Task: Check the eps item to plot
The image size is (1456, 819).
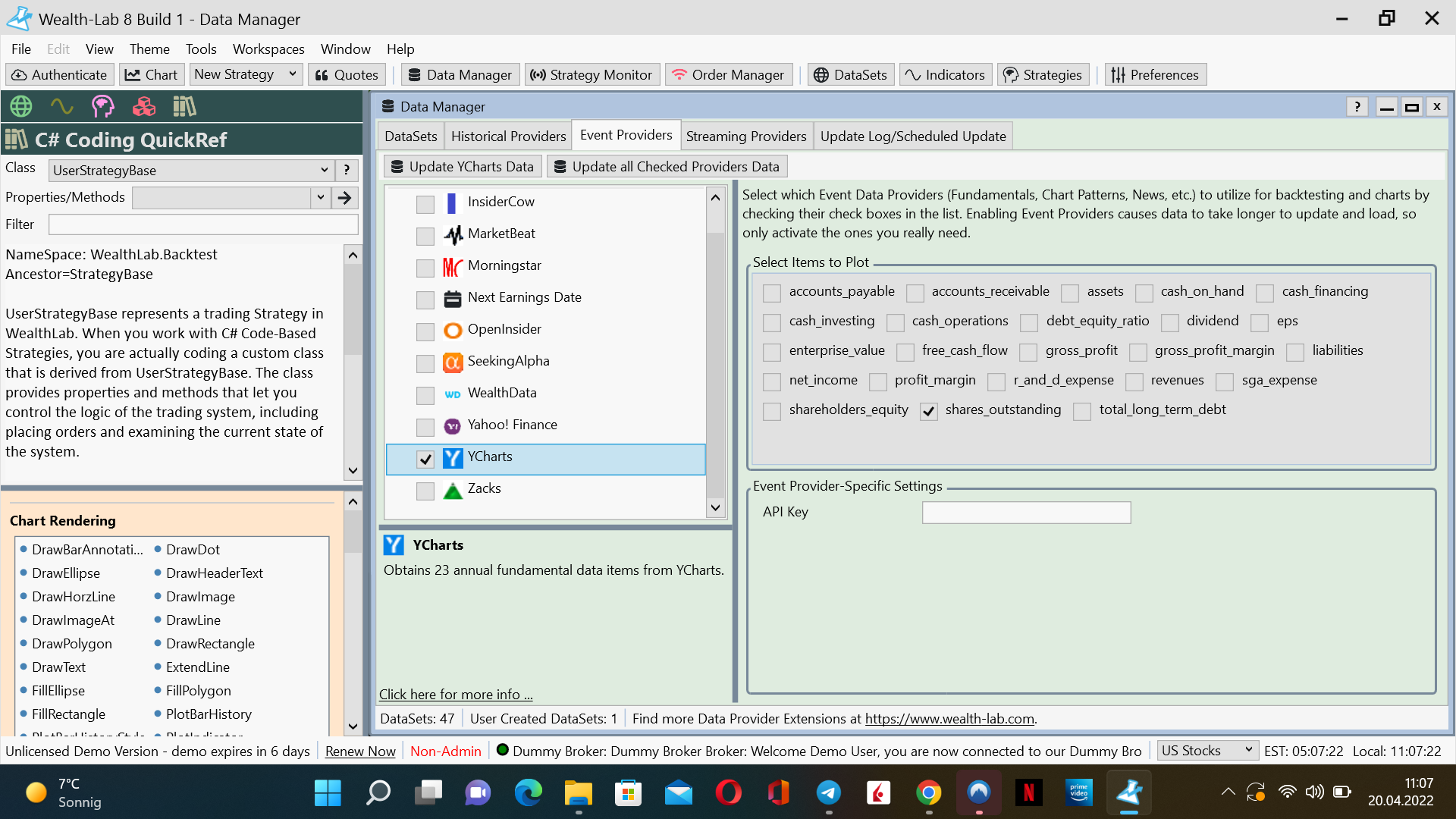Action: [x=1260, y=322]
